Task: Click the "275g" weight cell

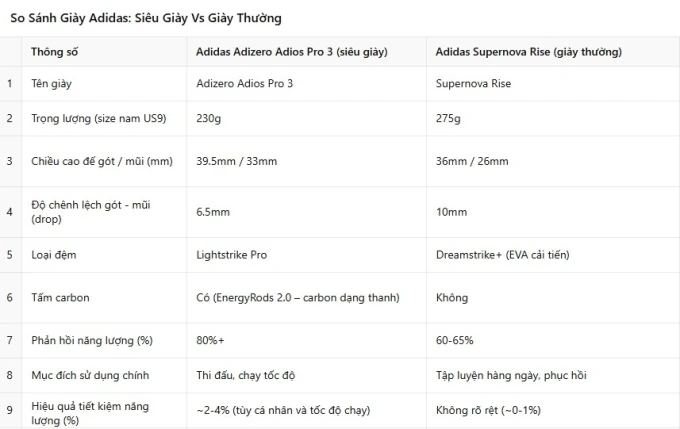Action: pyautogui.click(x=448, y=119)
